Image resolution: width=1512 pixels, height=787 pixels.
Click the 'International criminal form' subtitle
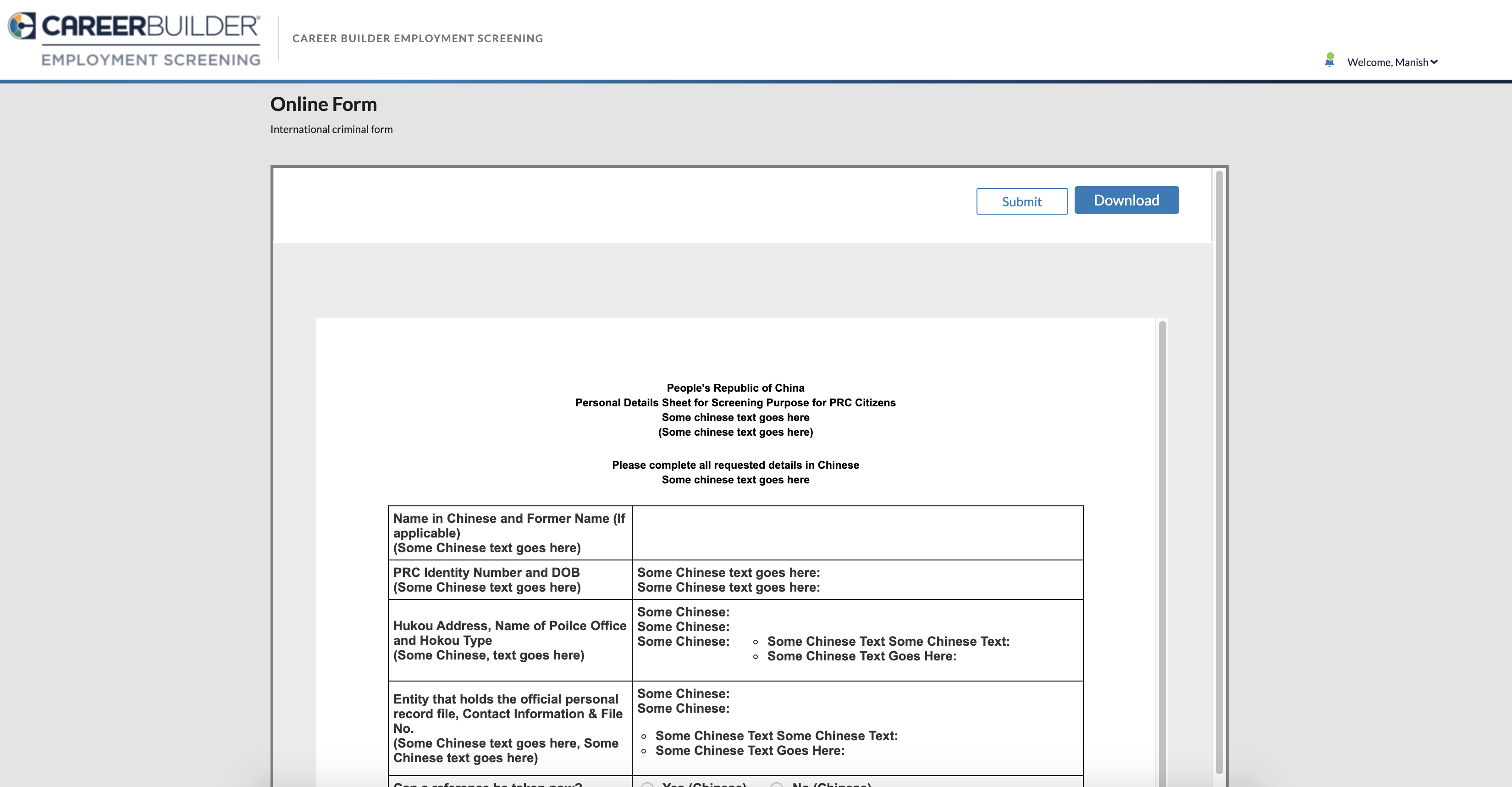point(331,129)
